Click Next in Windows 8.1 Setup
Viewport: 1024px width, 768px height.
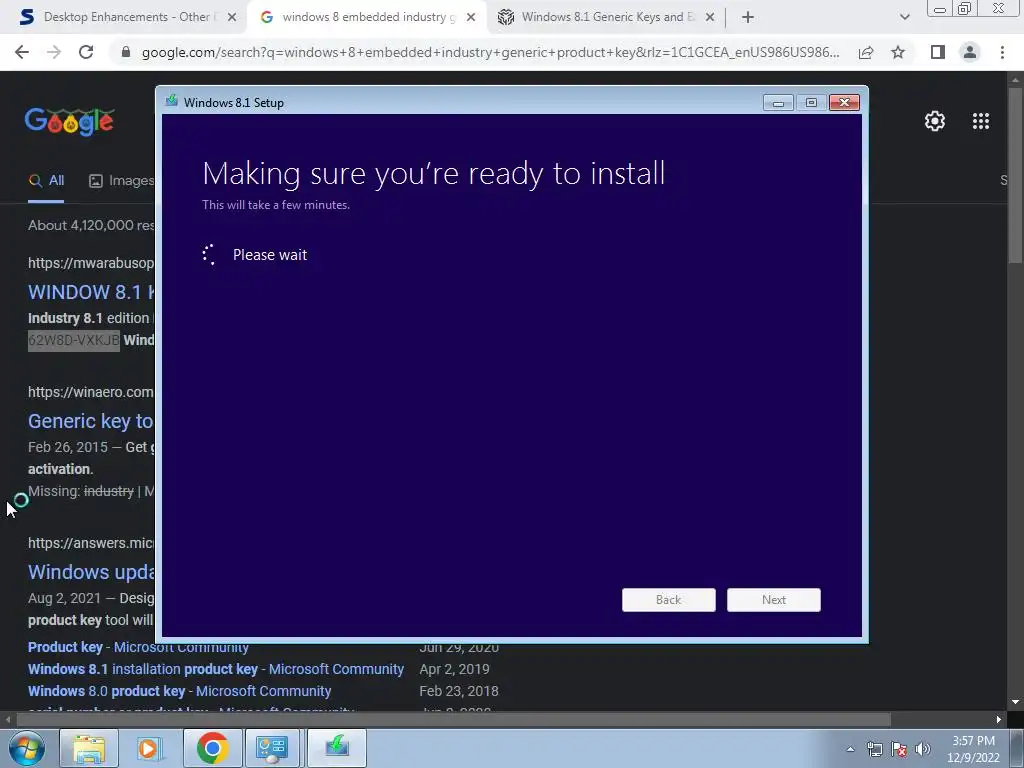[x=774, y=600]
